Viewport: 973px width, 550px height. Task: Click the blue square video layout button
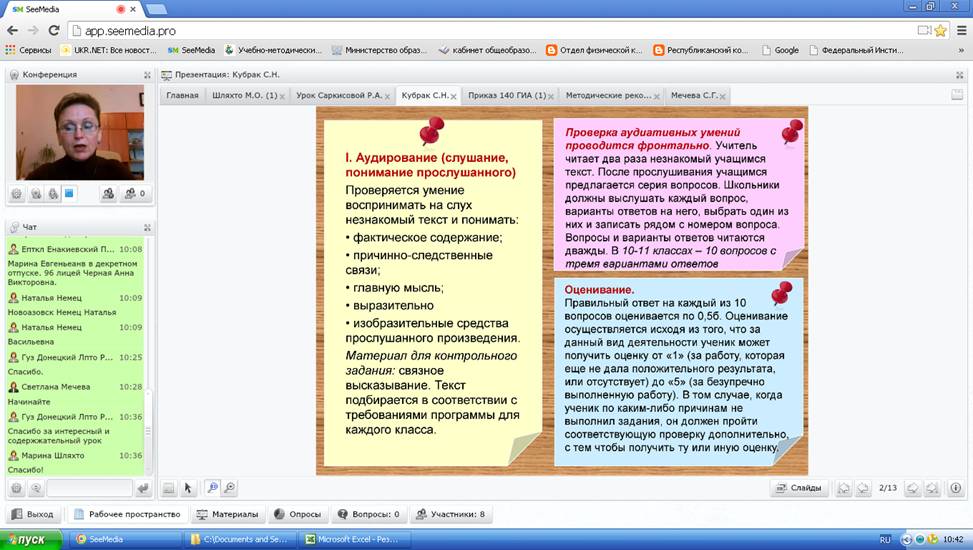point(70,194)
